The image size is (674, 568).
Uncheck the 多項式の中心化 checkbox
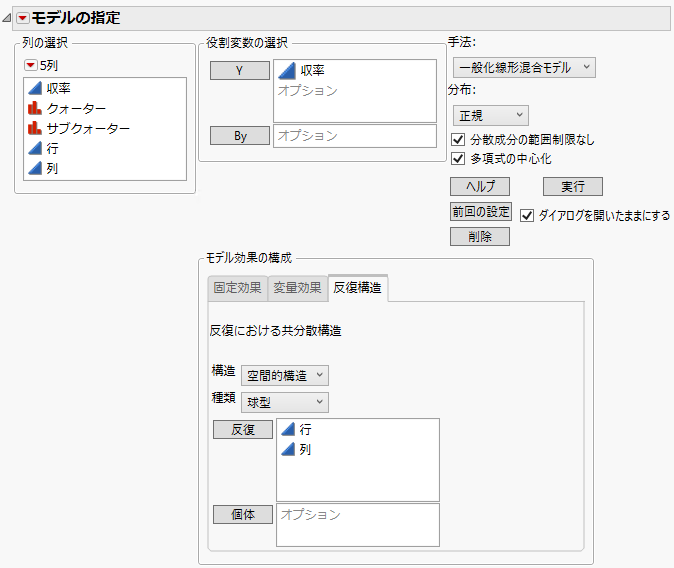(x=459, y=158)
